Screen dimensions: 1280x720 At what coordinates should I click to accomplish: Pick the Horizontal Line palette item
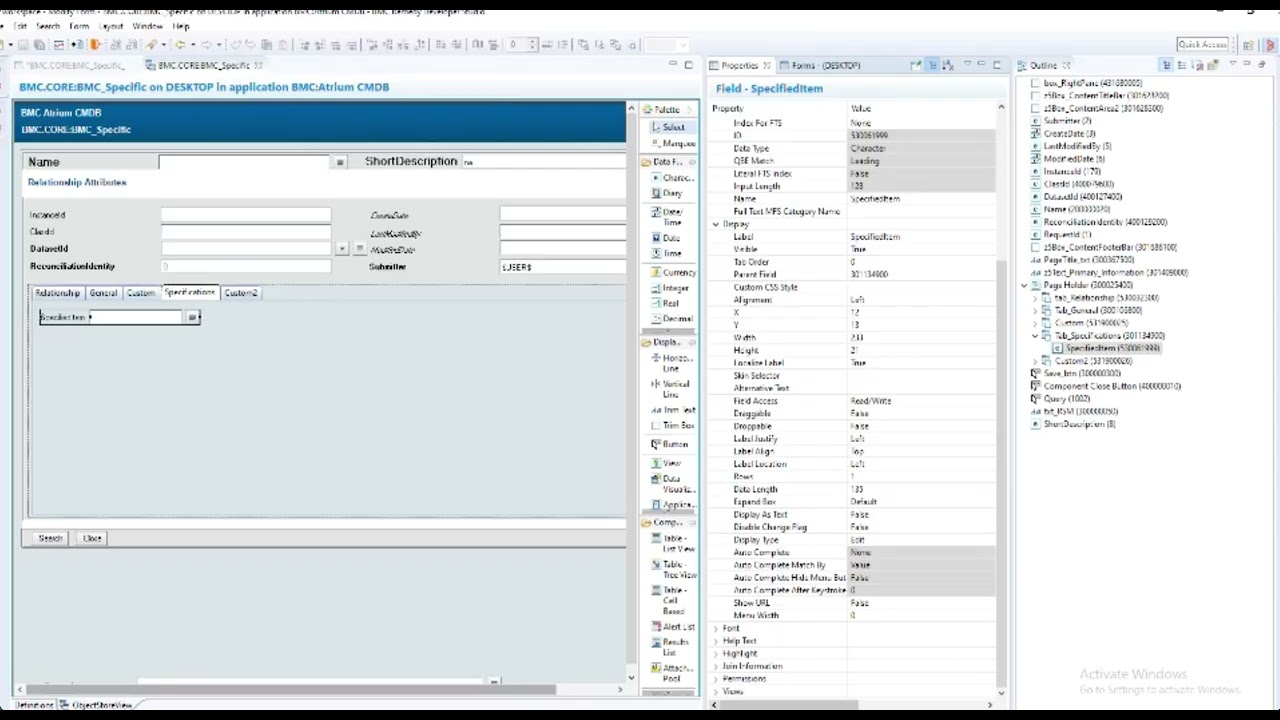[672, 363]
